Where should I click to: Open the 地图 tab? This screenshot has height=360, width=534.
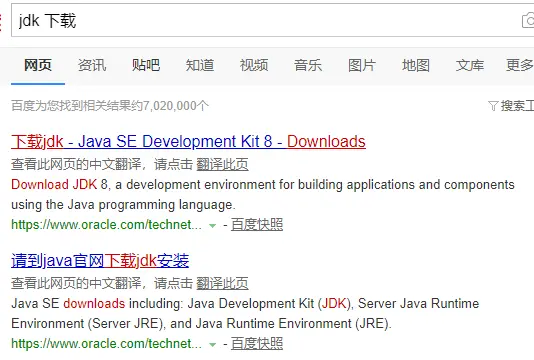(416, 65)
